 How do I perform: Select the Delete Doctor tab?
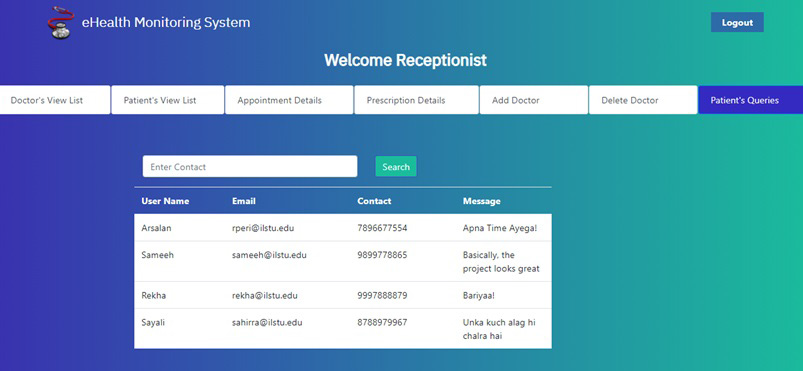coord(643,100)
